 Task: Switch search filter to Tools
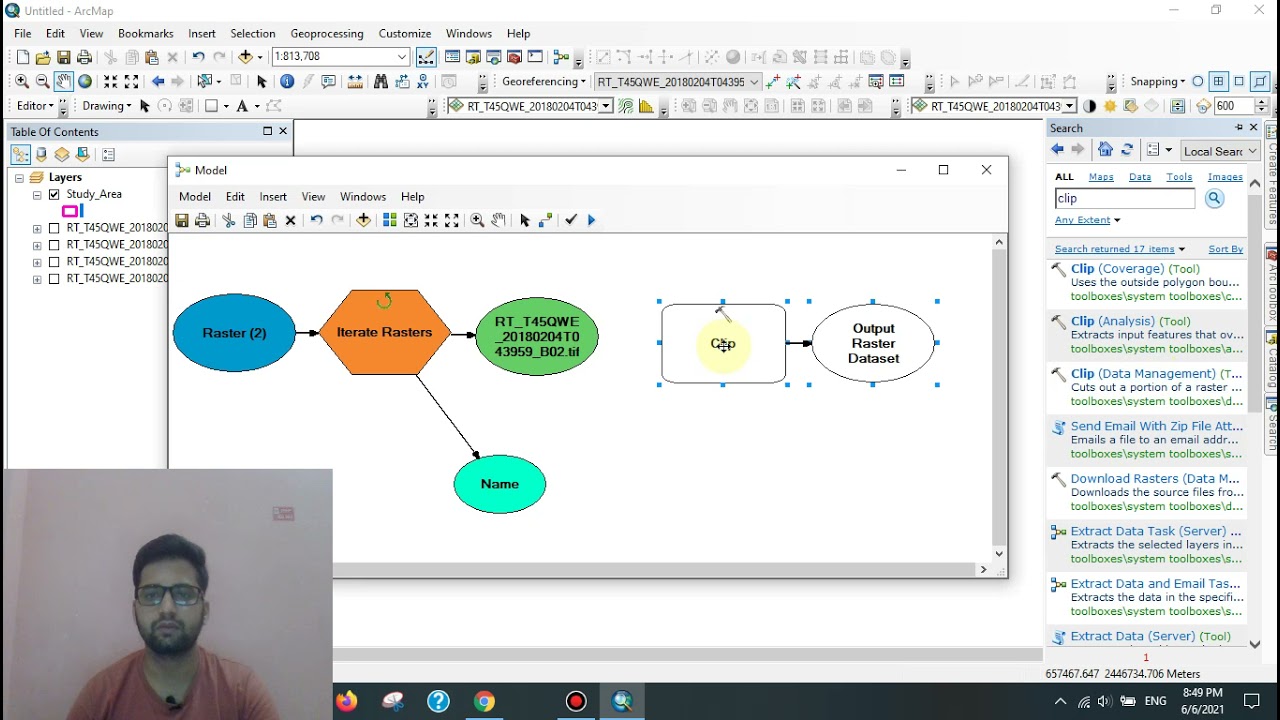click(x=1179, y=177)
